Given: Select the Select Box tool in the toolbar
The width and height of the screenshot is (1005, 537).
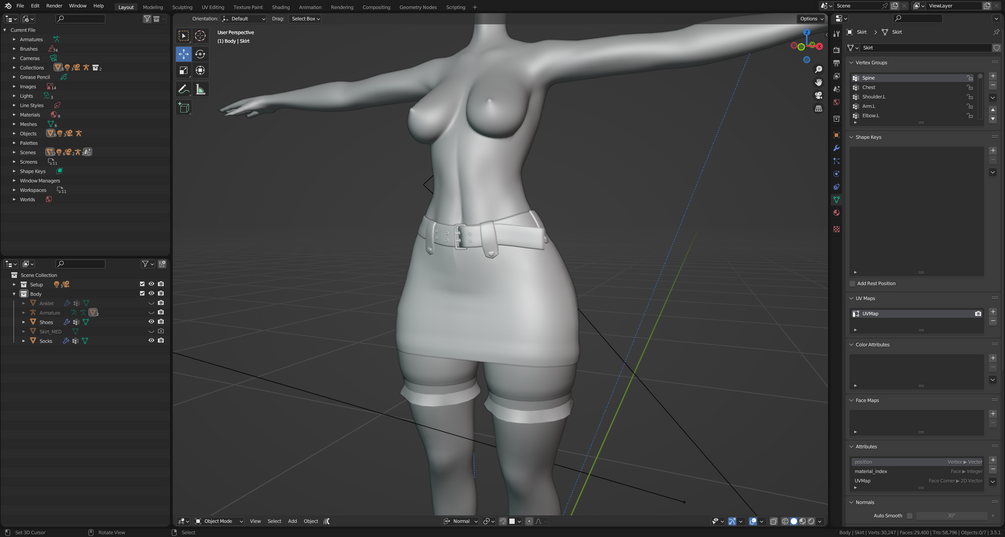Looking at the screenshot, I should [183, 36].
